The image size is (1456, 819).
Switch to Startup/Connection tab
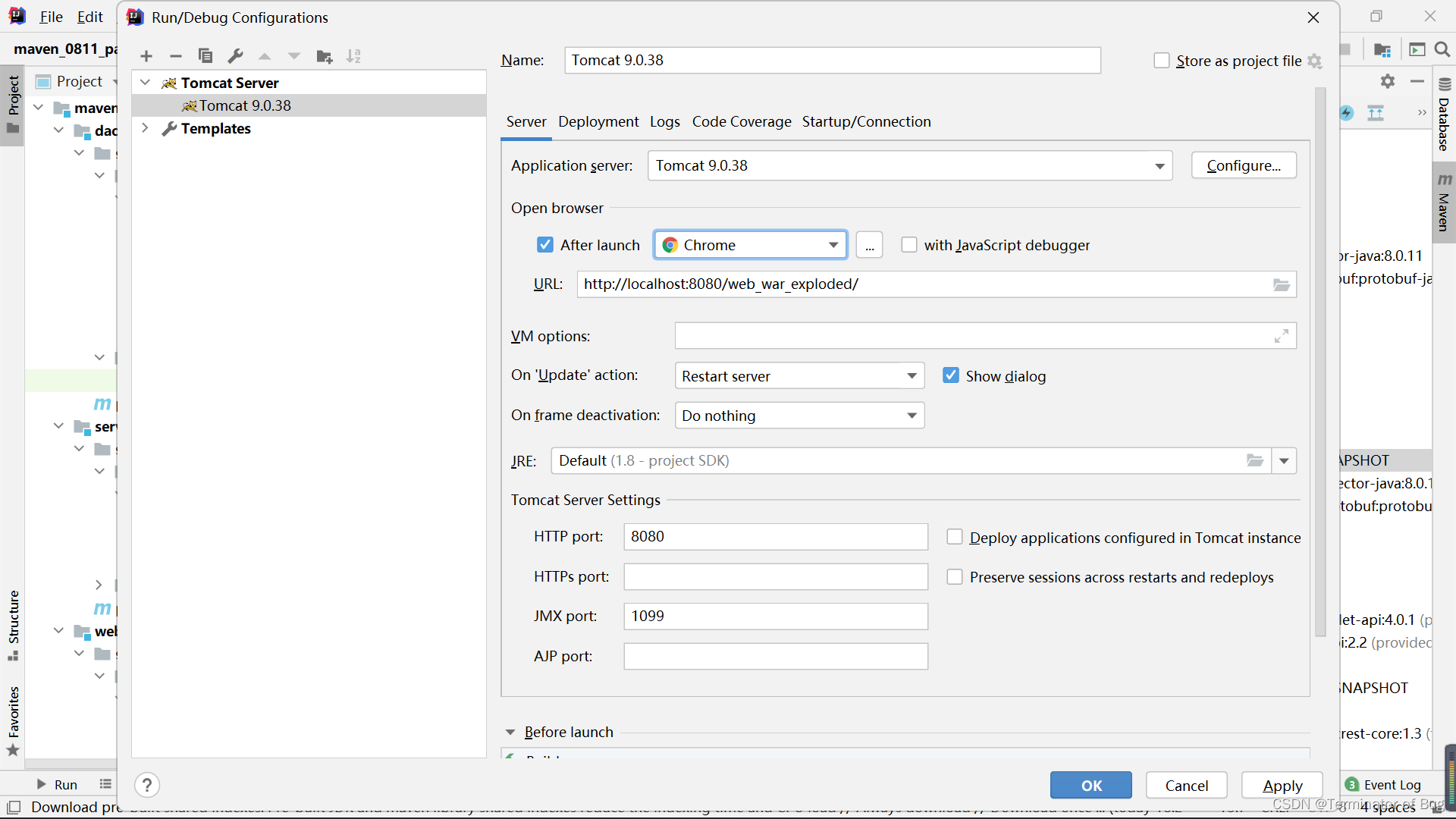pos(866,121)
